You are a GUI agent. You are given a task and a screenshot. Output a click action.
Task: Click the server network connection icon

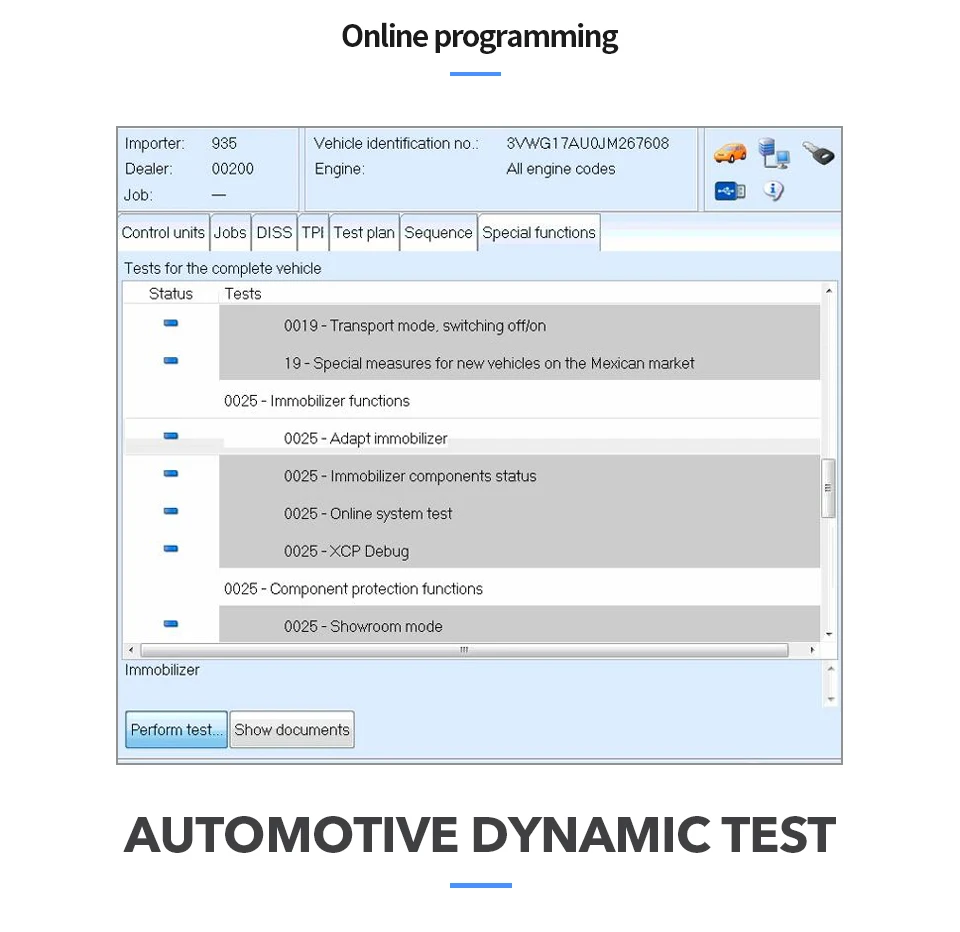click(774, 153)
